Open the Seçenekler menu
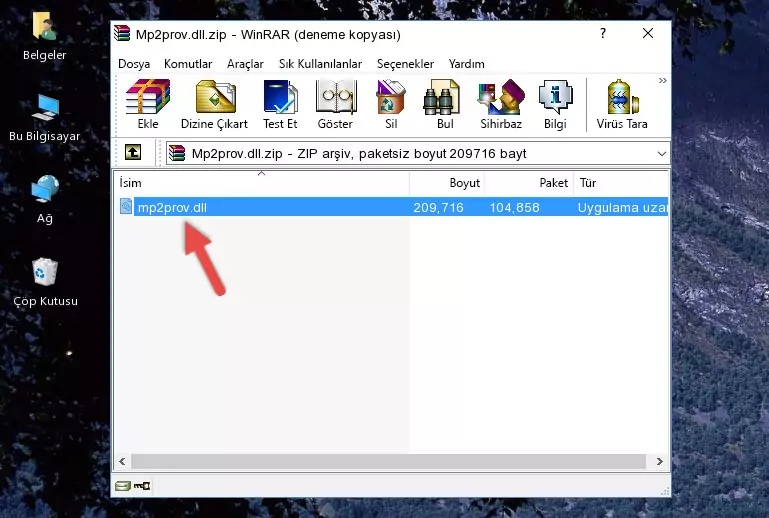 tap(405, 64)
